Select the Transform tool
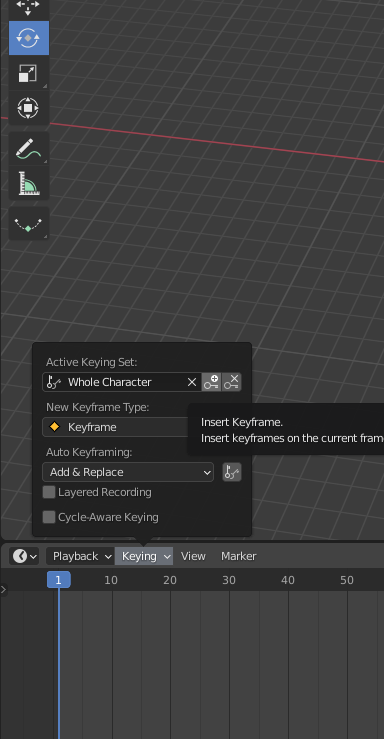The height and width of the screenshot is (739, 384). (x=29, y=108)
